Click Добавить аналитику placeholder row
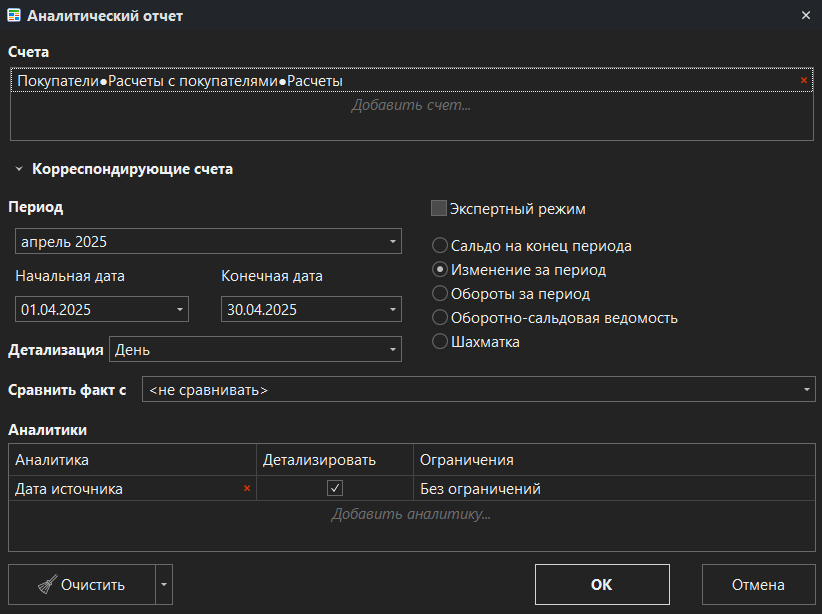The width and height of the screenshot is (822, 614). (x=410, y=515)
